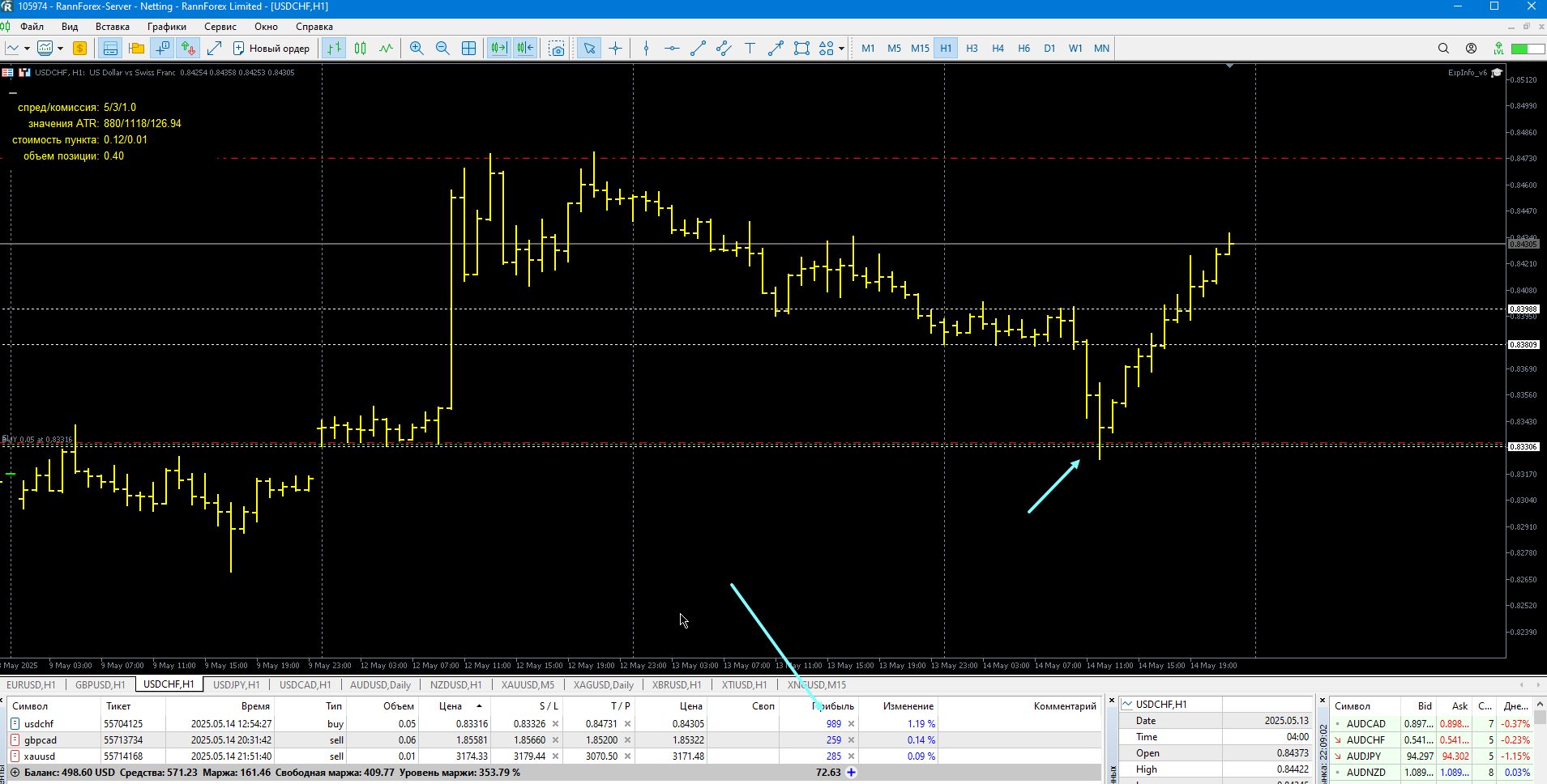Expand the balance summary row
The height and width of the screenshot is (784, 1547).
tap(15, 773)
